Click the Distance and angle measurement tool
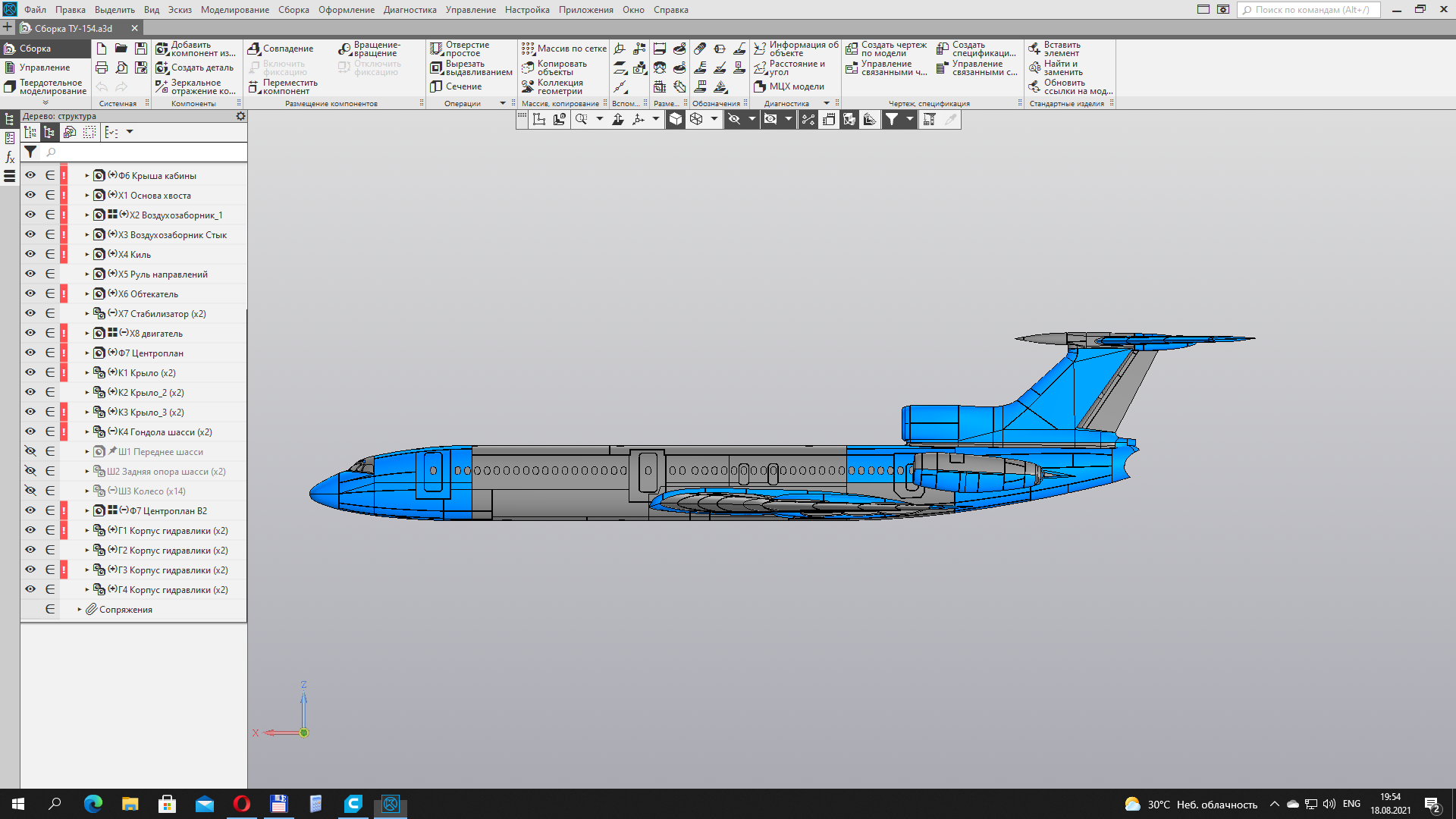Image resolution: width=1456 pixels, height=819 pixels. (x=760, y=67)
